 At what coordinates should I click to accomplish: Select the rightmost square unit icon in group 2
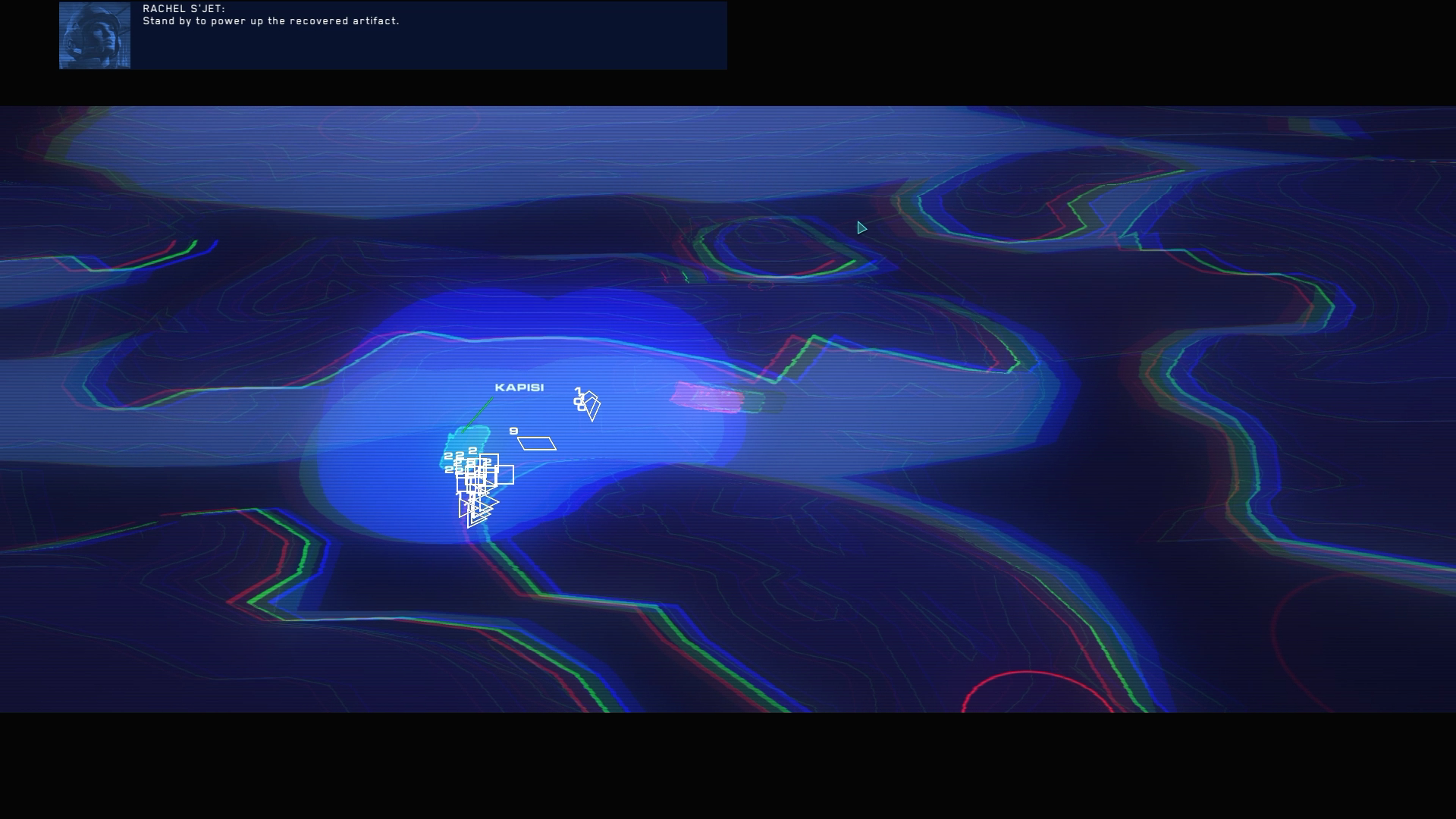coord(505,475)
